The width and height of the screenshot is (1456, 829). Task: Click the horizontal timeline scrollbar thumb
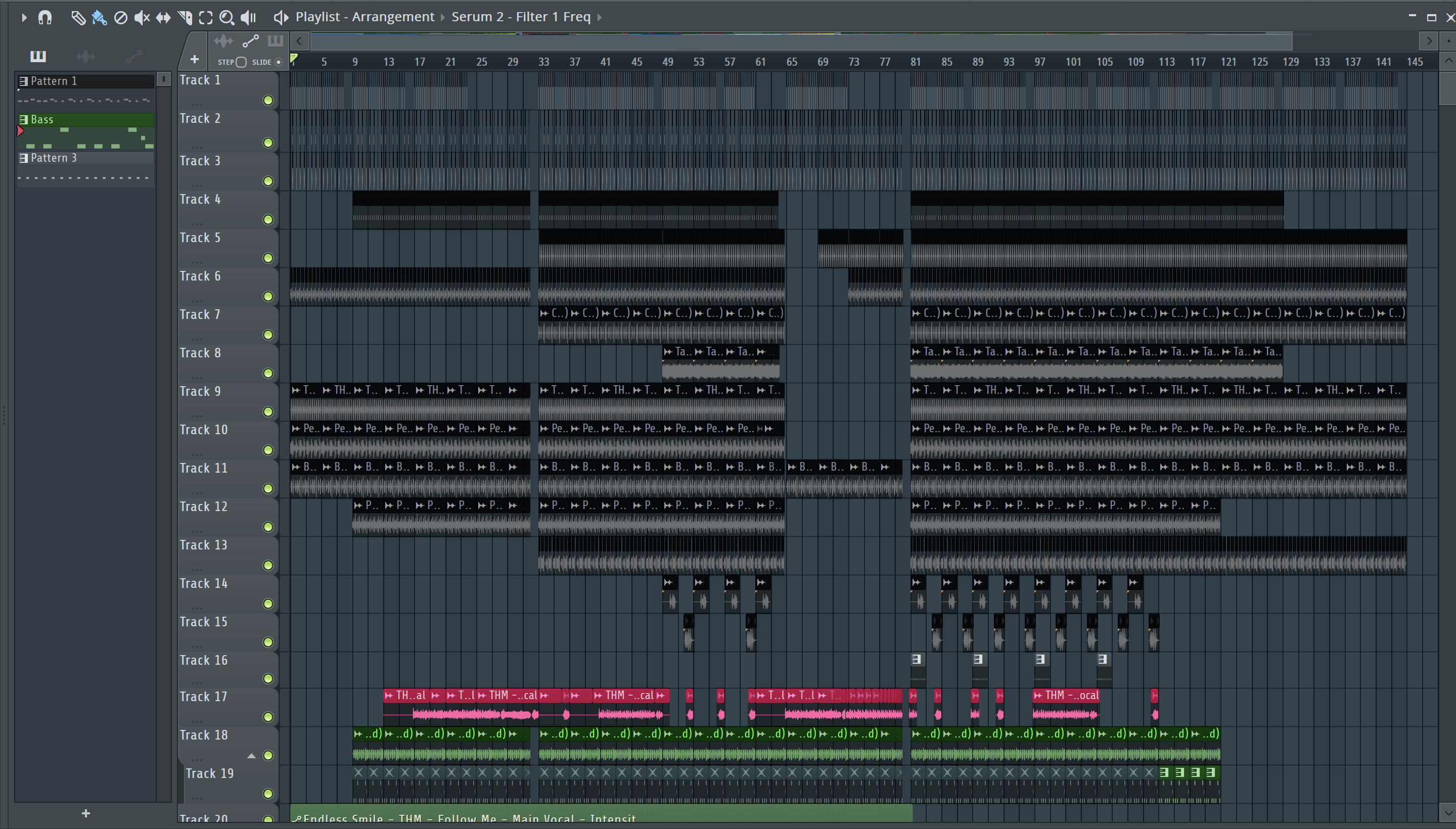pos(801,41)
